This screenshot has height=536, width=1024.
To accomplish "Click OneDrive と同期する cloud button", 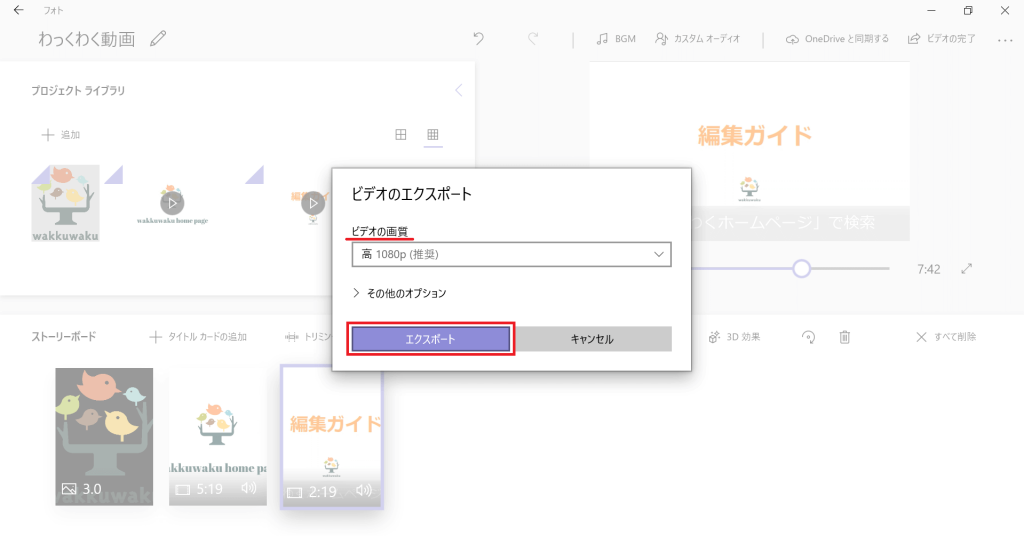I will click(837, 39).
